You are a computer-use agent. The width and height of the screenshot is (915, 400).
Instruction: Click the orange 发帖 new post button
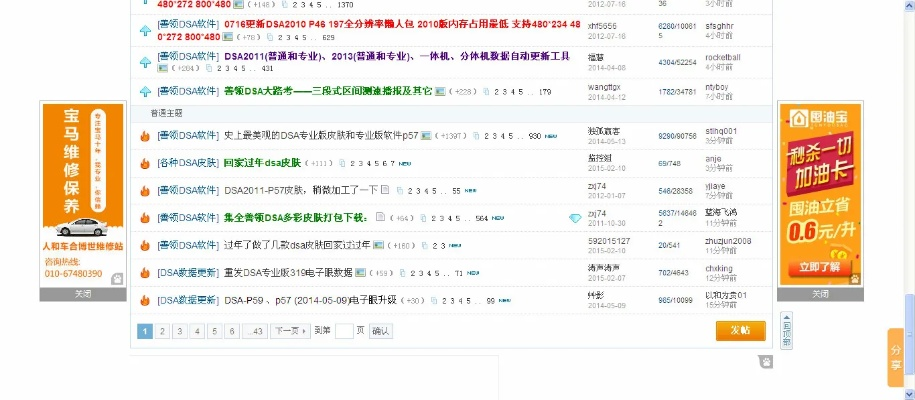coord(740,330)
